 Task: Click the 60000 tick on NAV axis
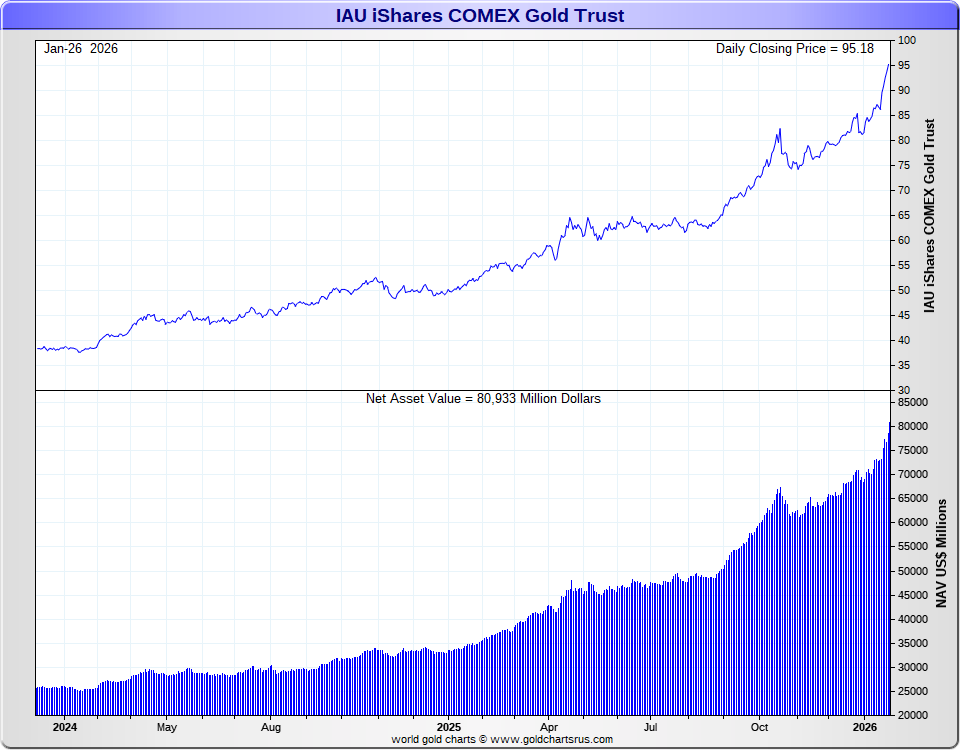coord(913,523)
